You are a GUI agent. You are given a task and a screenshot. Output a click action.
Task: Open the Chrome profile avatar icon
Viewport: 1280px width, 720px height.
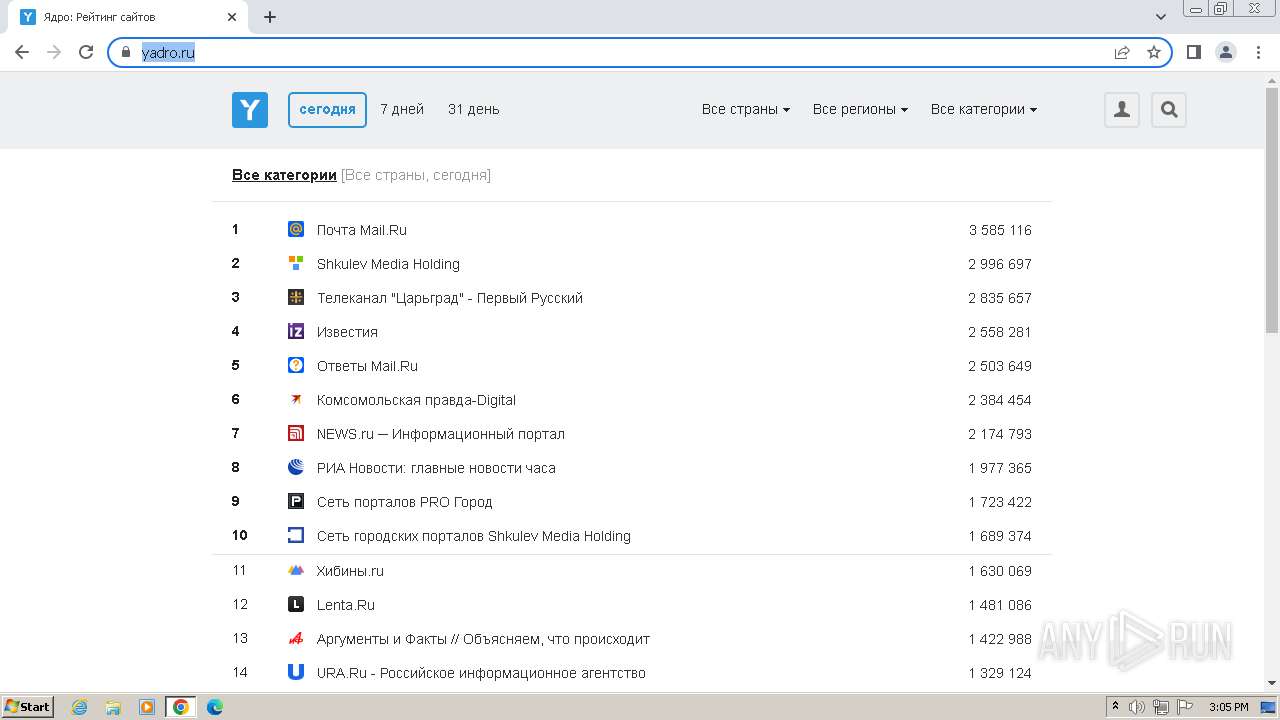click(x=1226, y=52)
